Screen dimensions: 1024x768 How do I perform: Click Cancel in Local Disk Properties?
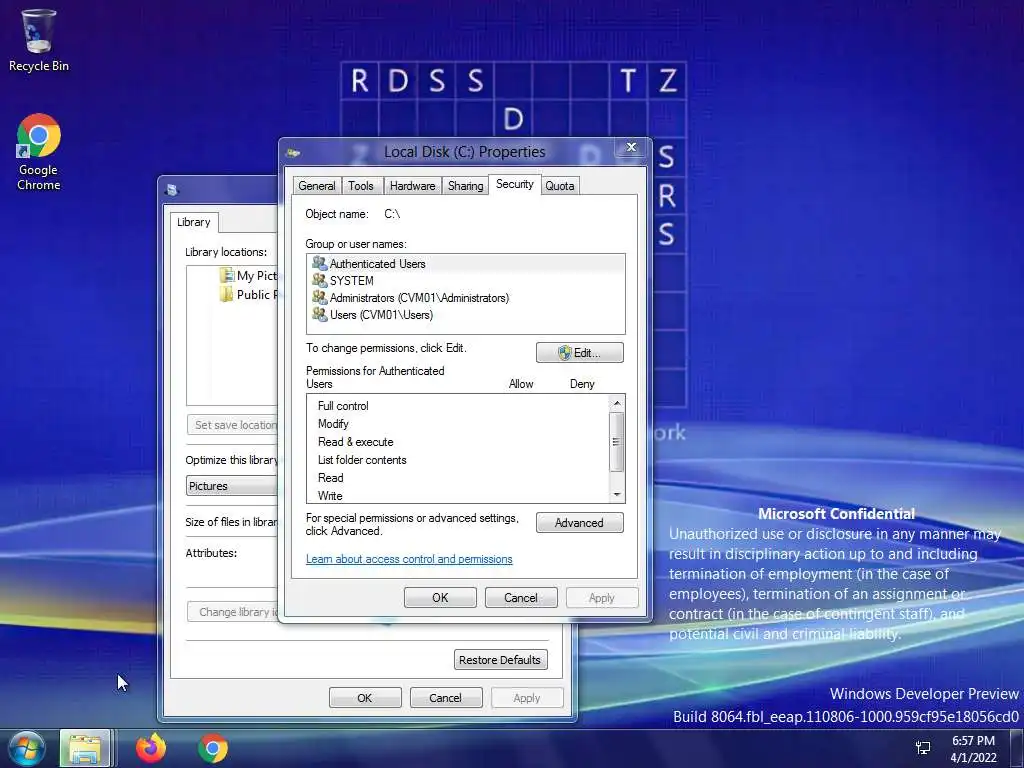coord(520,598)
